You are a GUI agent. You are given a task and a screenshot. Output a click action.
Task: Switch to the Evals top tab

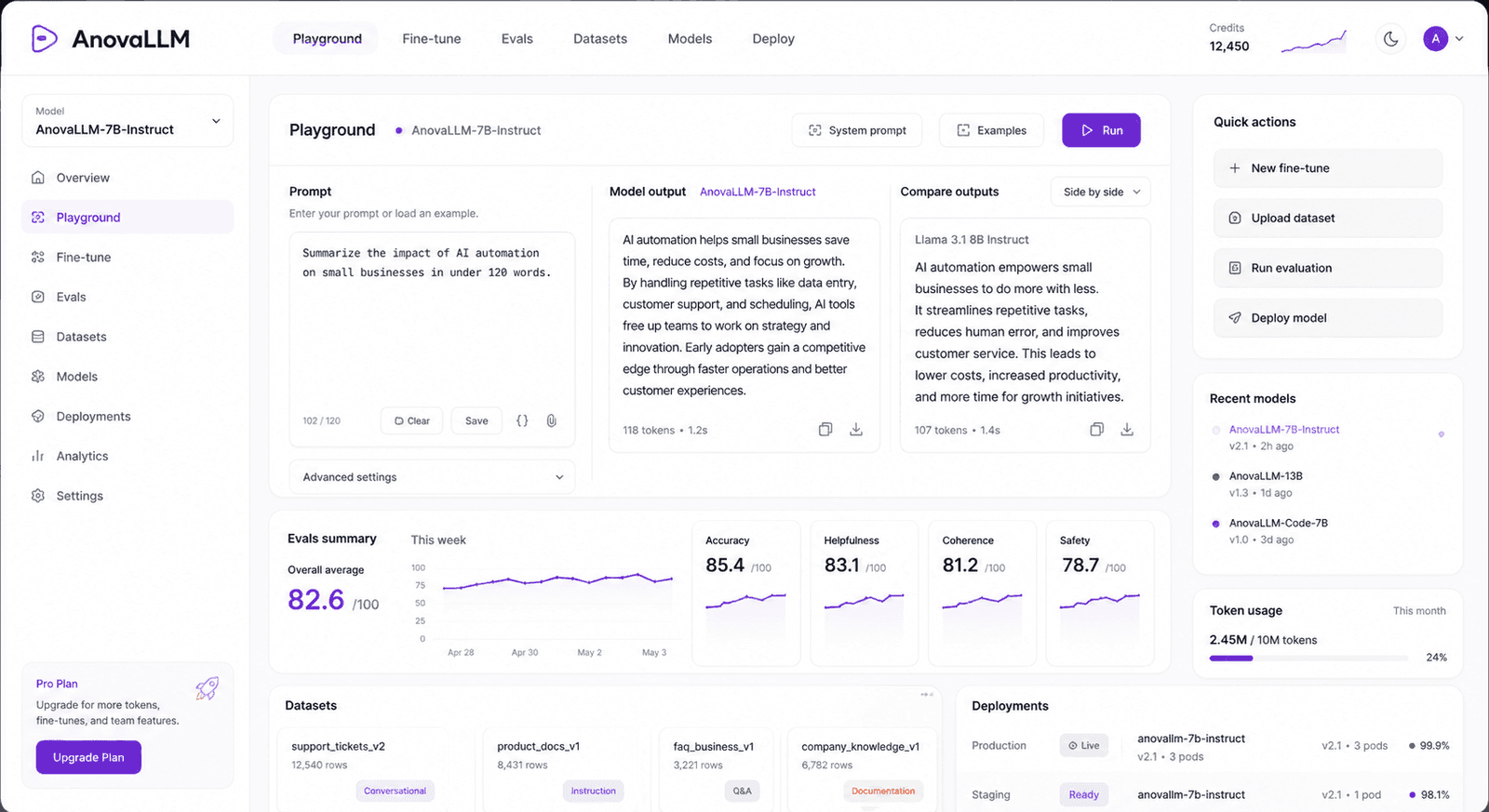coord(517,39)
